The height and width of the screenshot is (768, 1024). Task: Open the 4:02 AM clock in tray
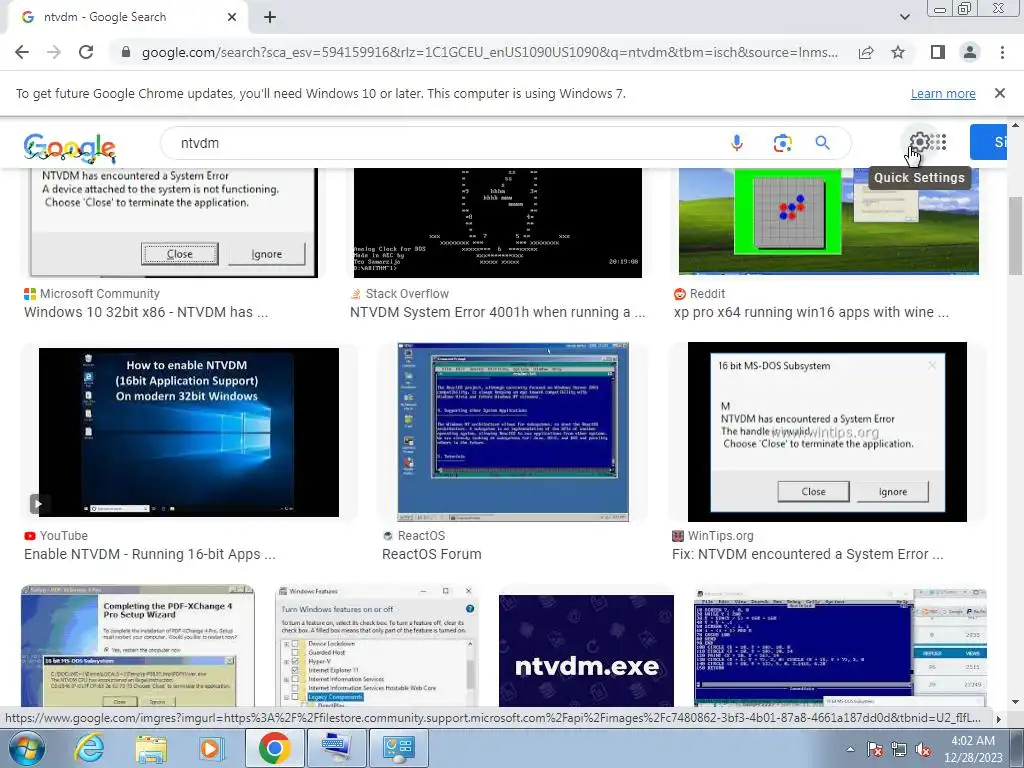pyautogui.click(x=973, y=749)
